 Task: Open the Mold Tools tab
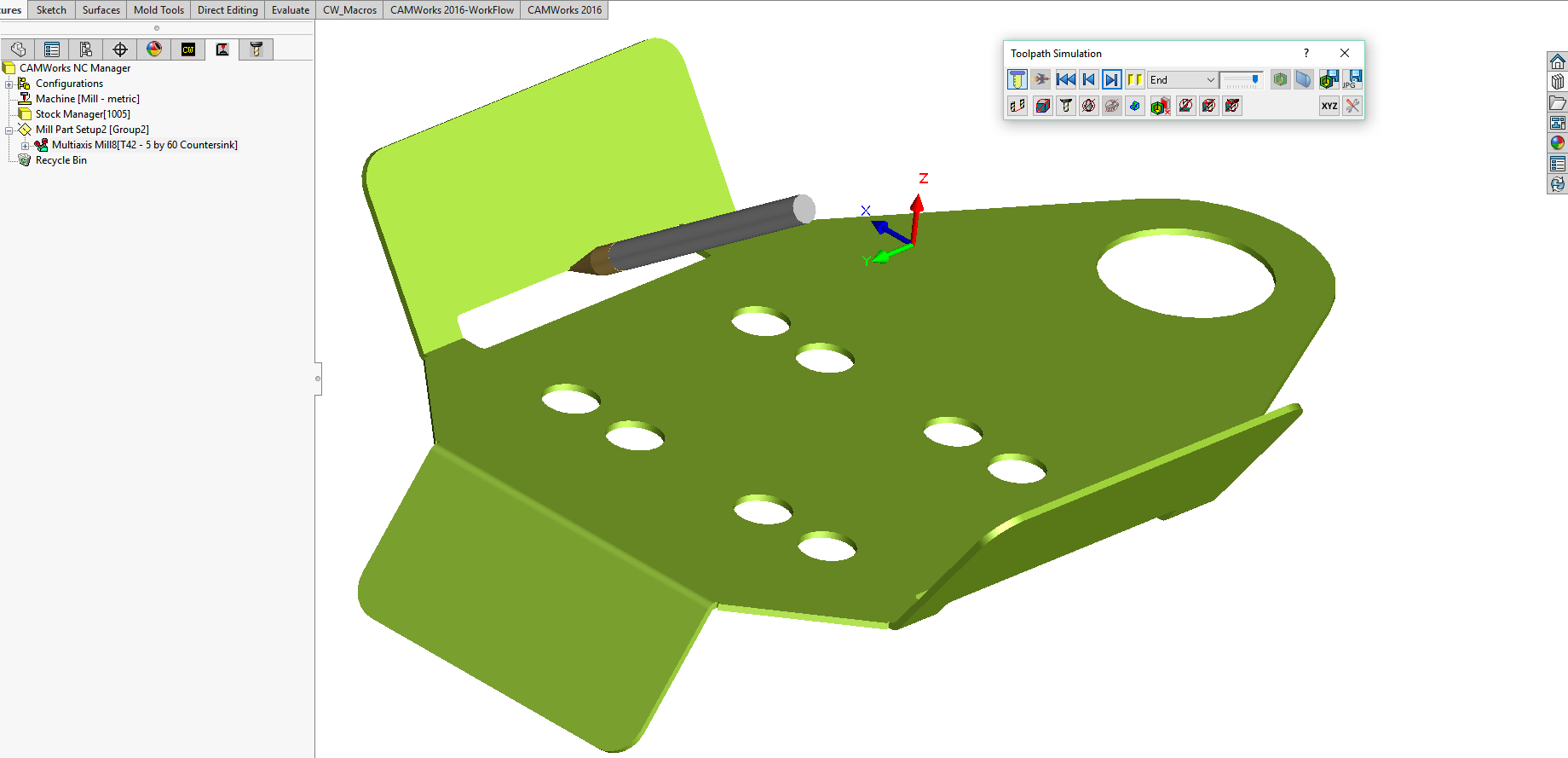pyautogui.click(x=159, y=10)
